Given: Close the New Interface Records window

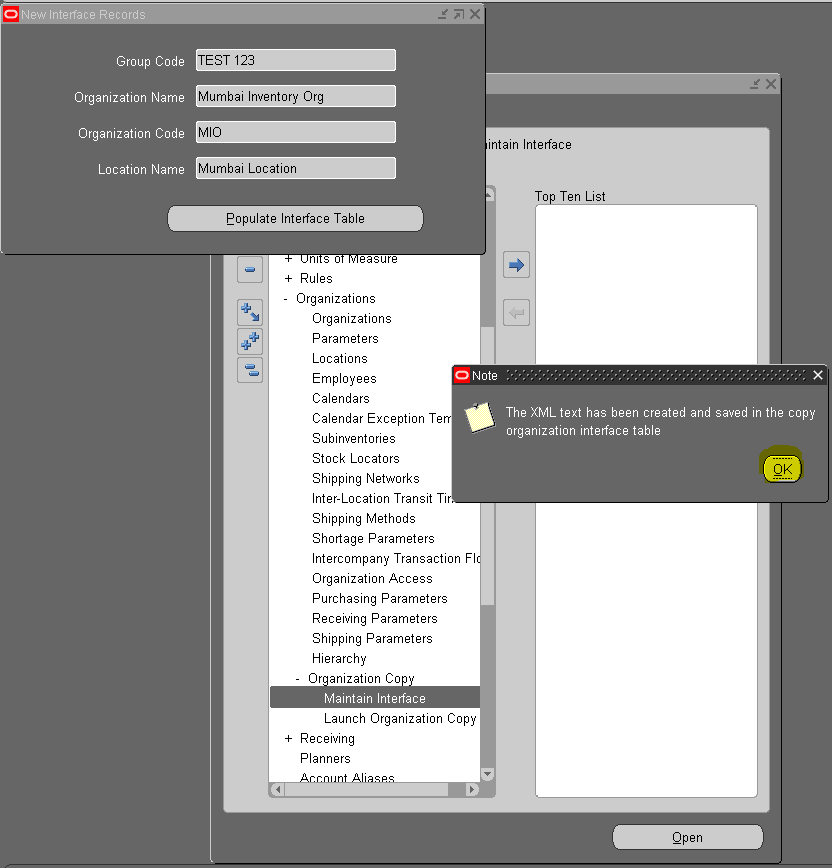Looking at the screenshot, I should (x=475, y=14).
